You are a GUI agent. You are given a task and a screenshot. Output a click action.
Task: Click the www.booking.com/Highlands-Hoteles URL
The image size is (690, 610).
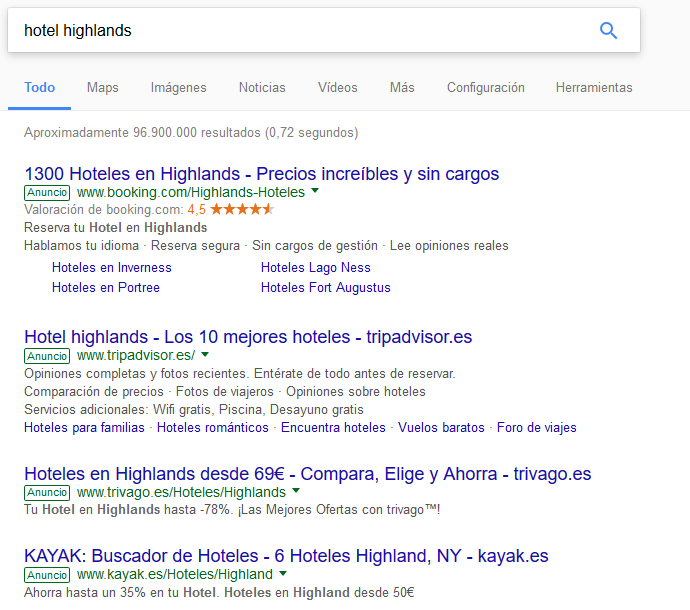(x=191, y=192)
